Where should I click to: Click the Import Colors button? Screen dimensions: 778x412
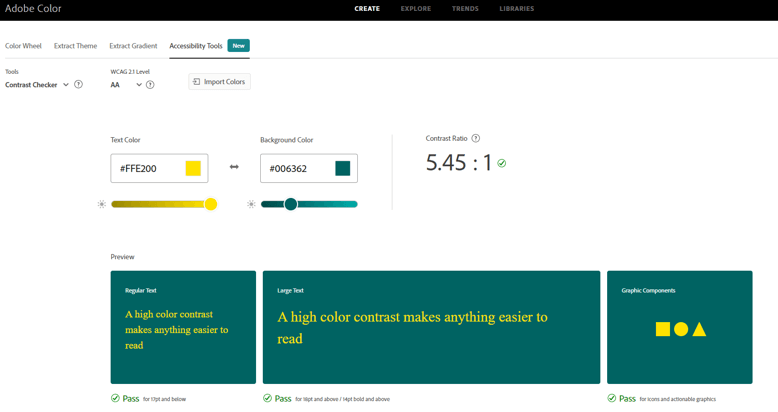pos(219,81)
